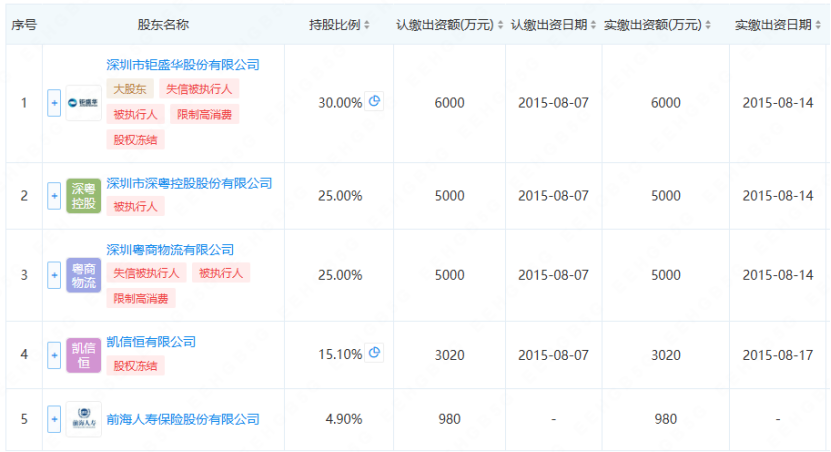Image resolution: width=831 pixels, height=452 pixels.
Task: Open 凯信恒有限公司 company link
Action: point(151,342)
